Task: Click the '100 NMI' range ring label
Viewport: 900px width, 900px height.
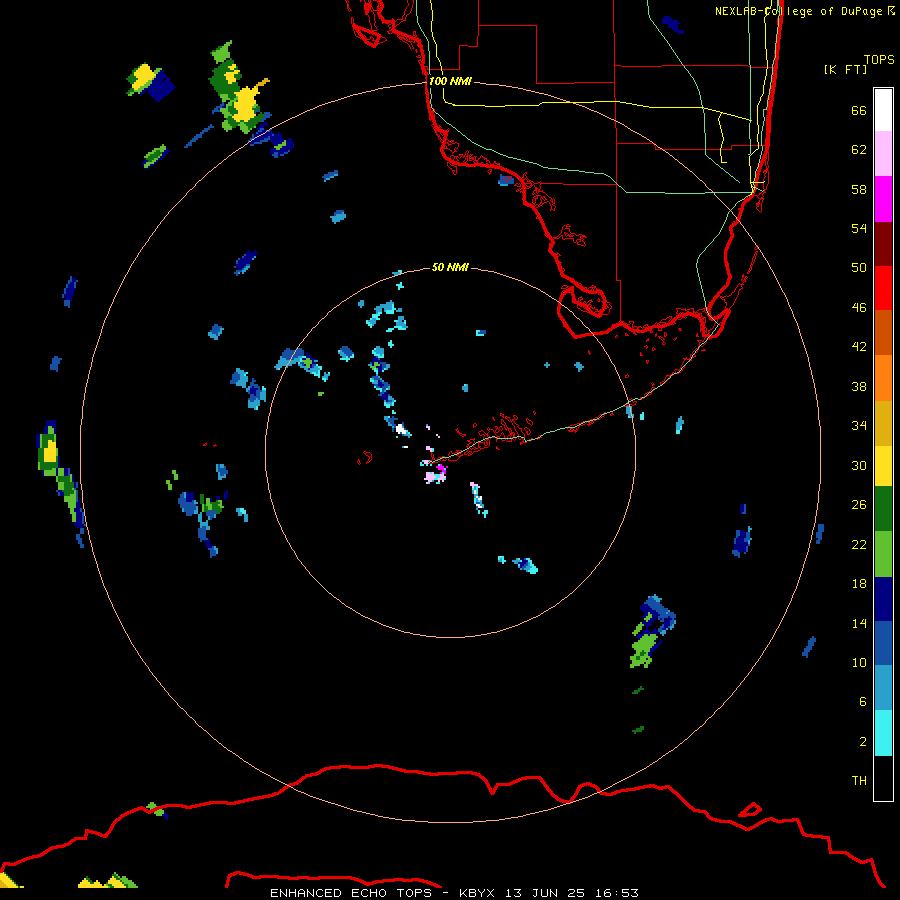Action: (450, 81)
